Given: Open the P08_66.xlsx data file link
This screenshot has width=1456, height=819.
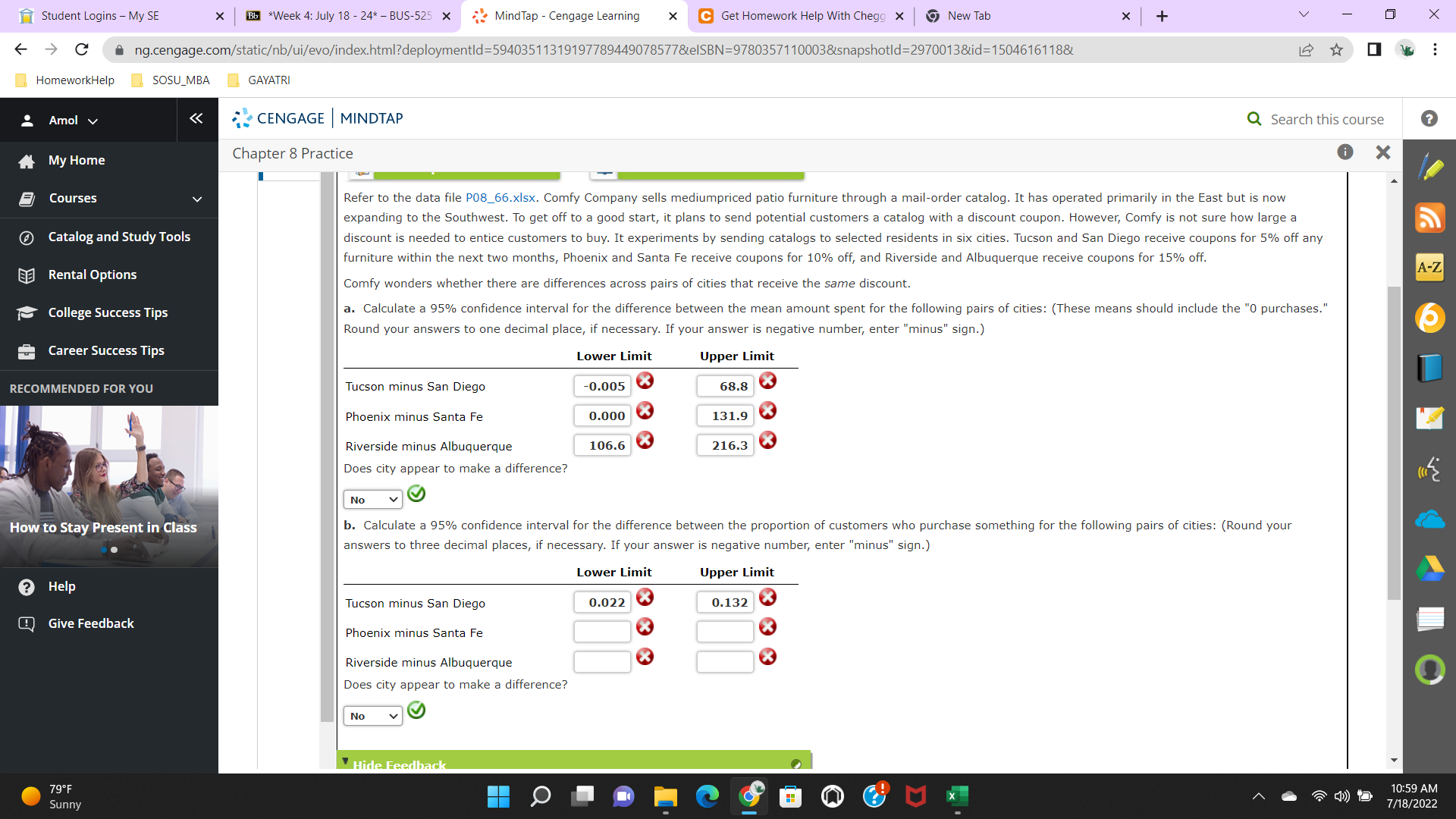Looking at the screenshot, I should pyautogui.click(x=500, y=198).
